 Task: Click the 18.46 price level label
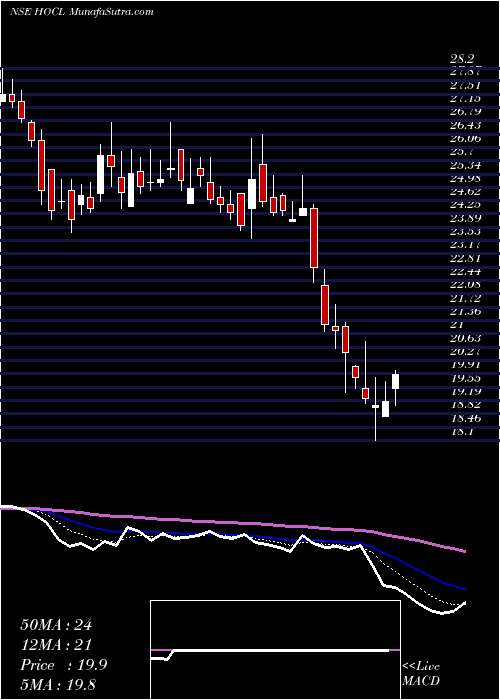[x=465, y=417]
